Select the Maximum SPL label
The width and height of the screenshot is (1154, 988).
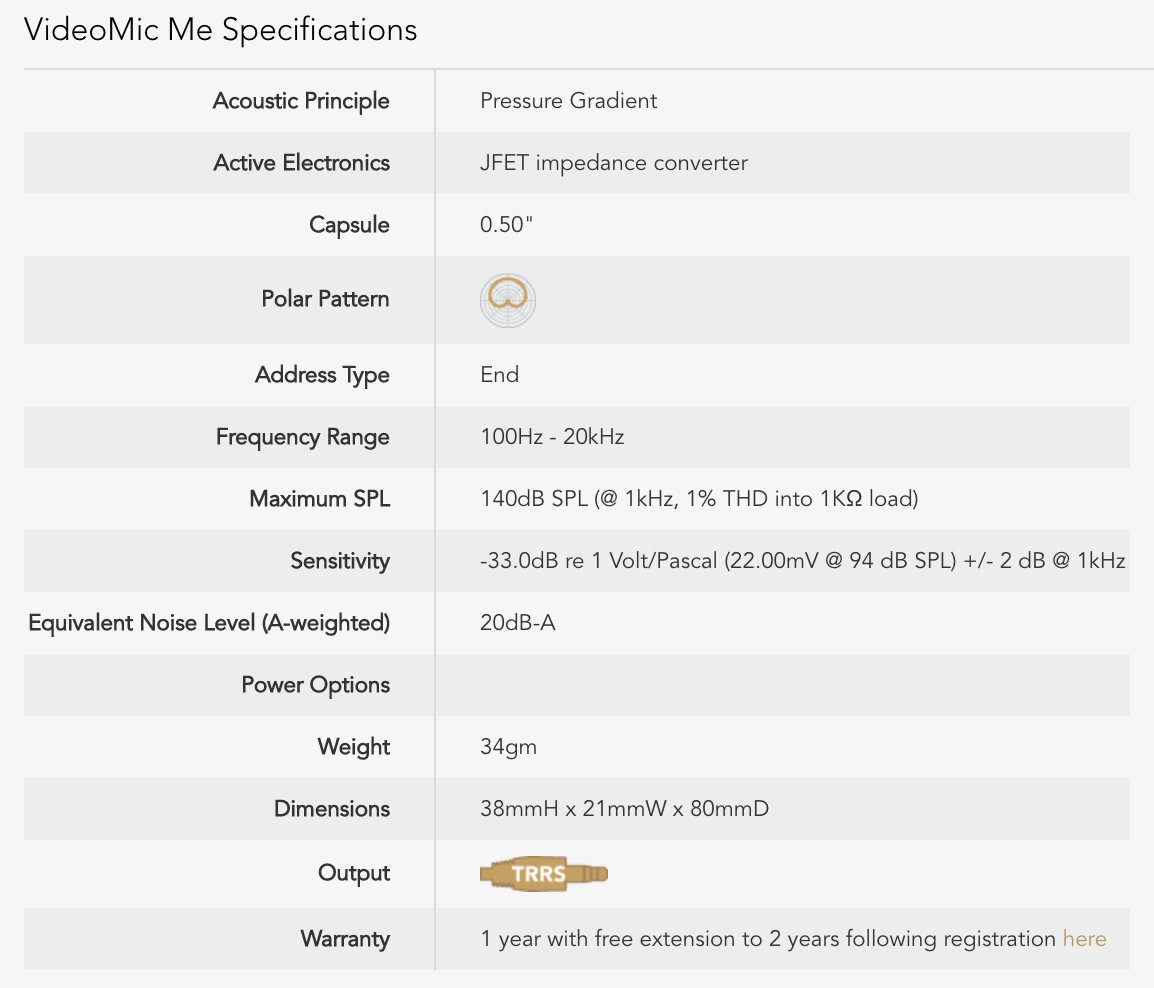point(319,499)
